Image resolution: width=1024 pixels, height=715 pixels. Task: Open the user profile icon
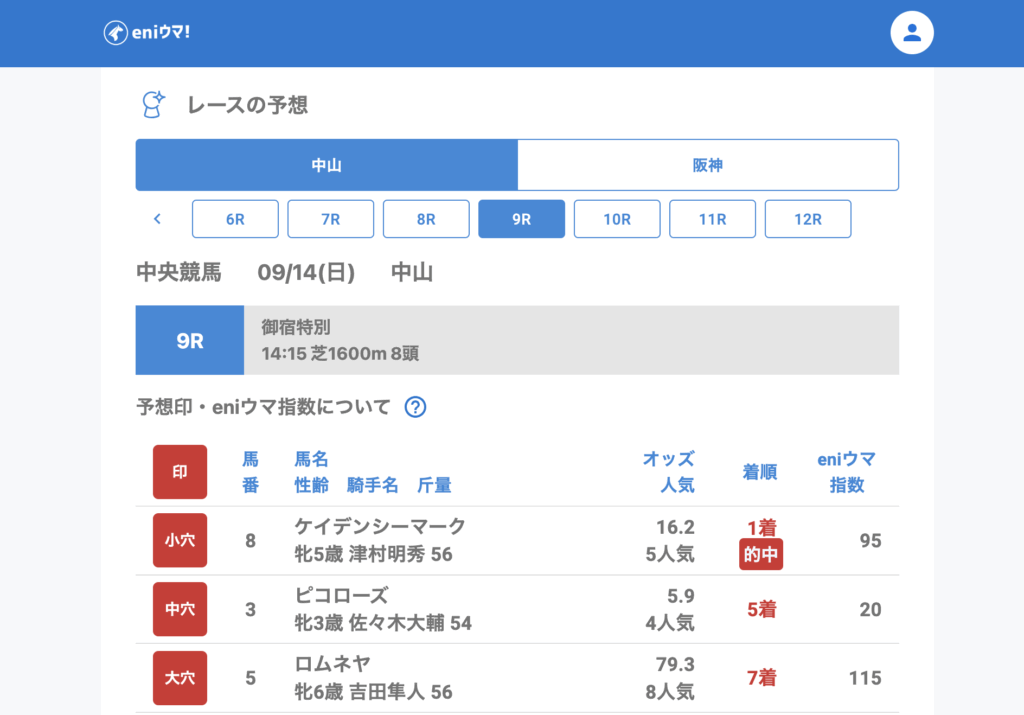pyautogui.click(x=911, y=33)
